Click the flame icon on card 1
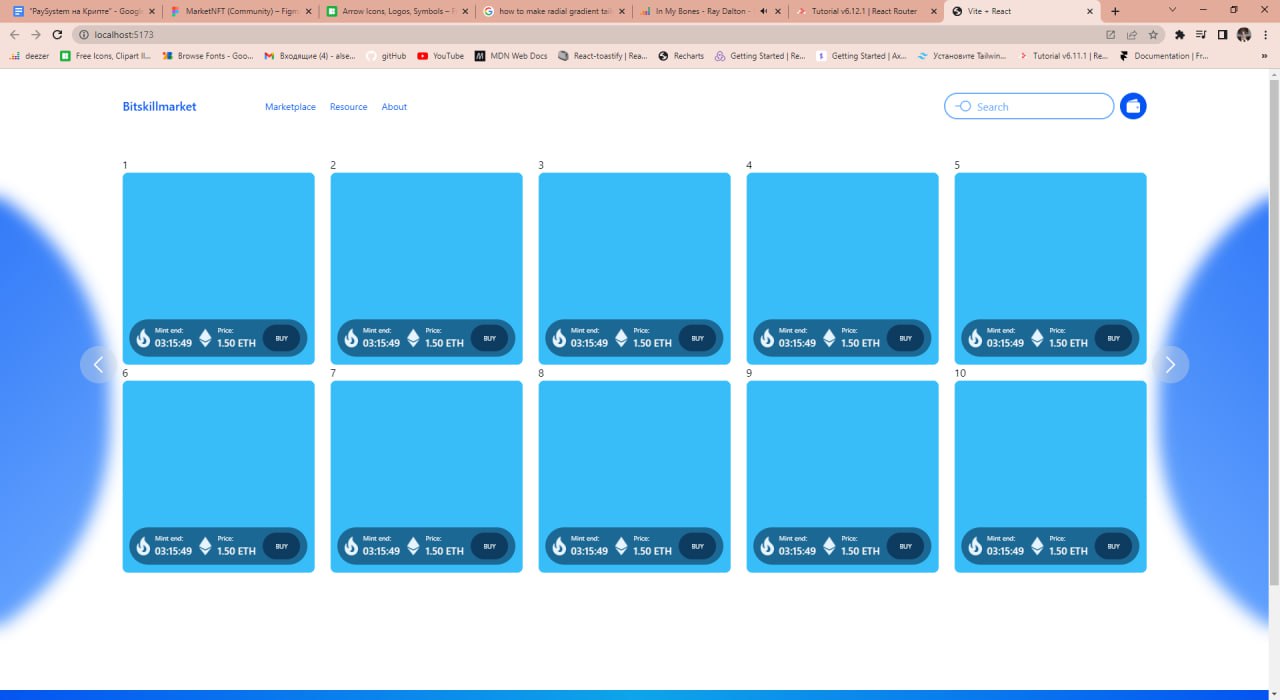This screenshot has width=1280, height=700. click(143, 338)
